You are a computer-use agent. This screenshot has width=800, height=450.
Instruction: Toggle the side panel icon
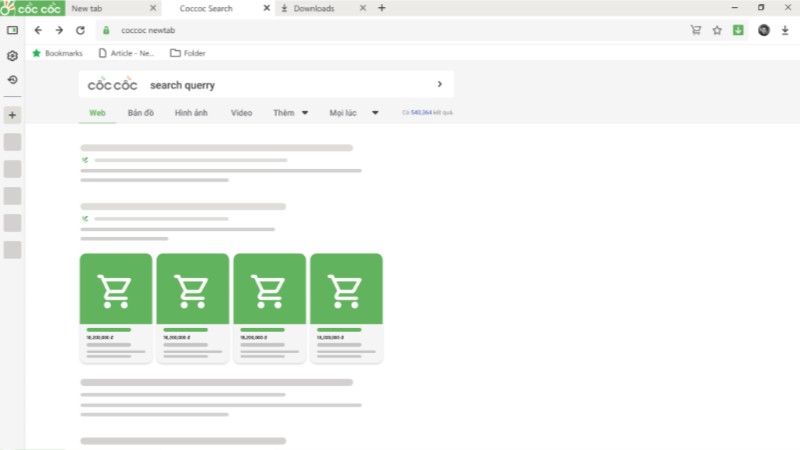12,30
